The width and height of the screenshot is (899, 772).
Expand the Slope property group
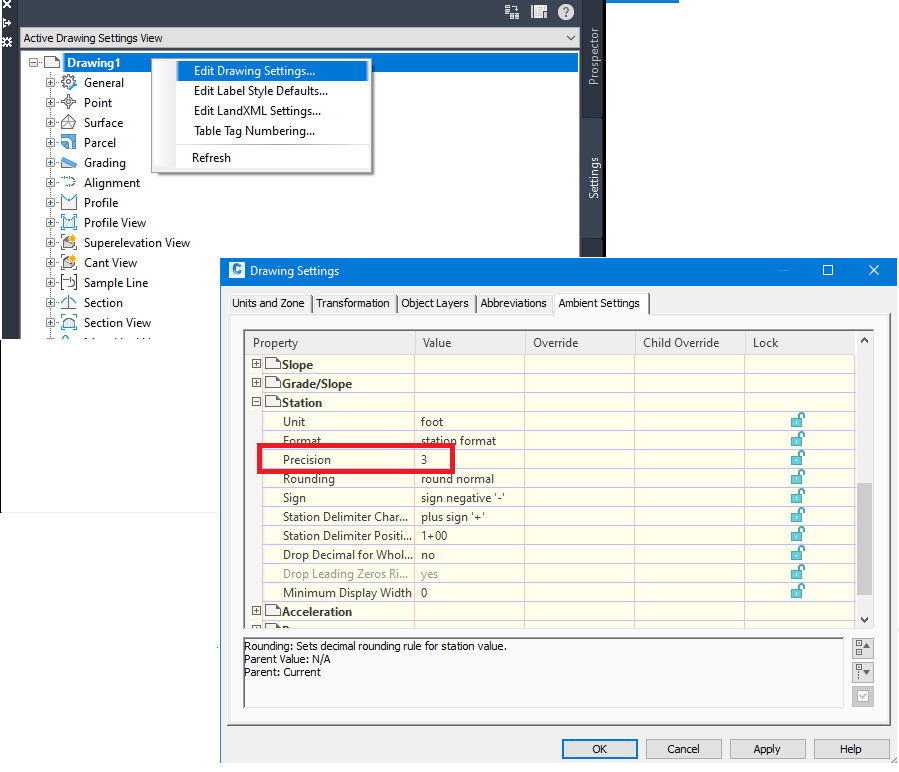coord(256,364)
